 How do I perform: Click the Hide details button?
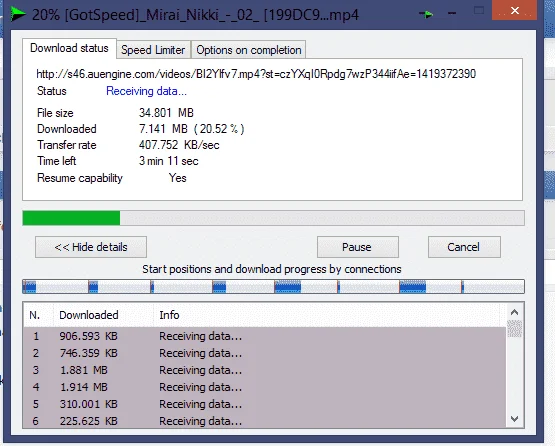(x=91, y=247)
